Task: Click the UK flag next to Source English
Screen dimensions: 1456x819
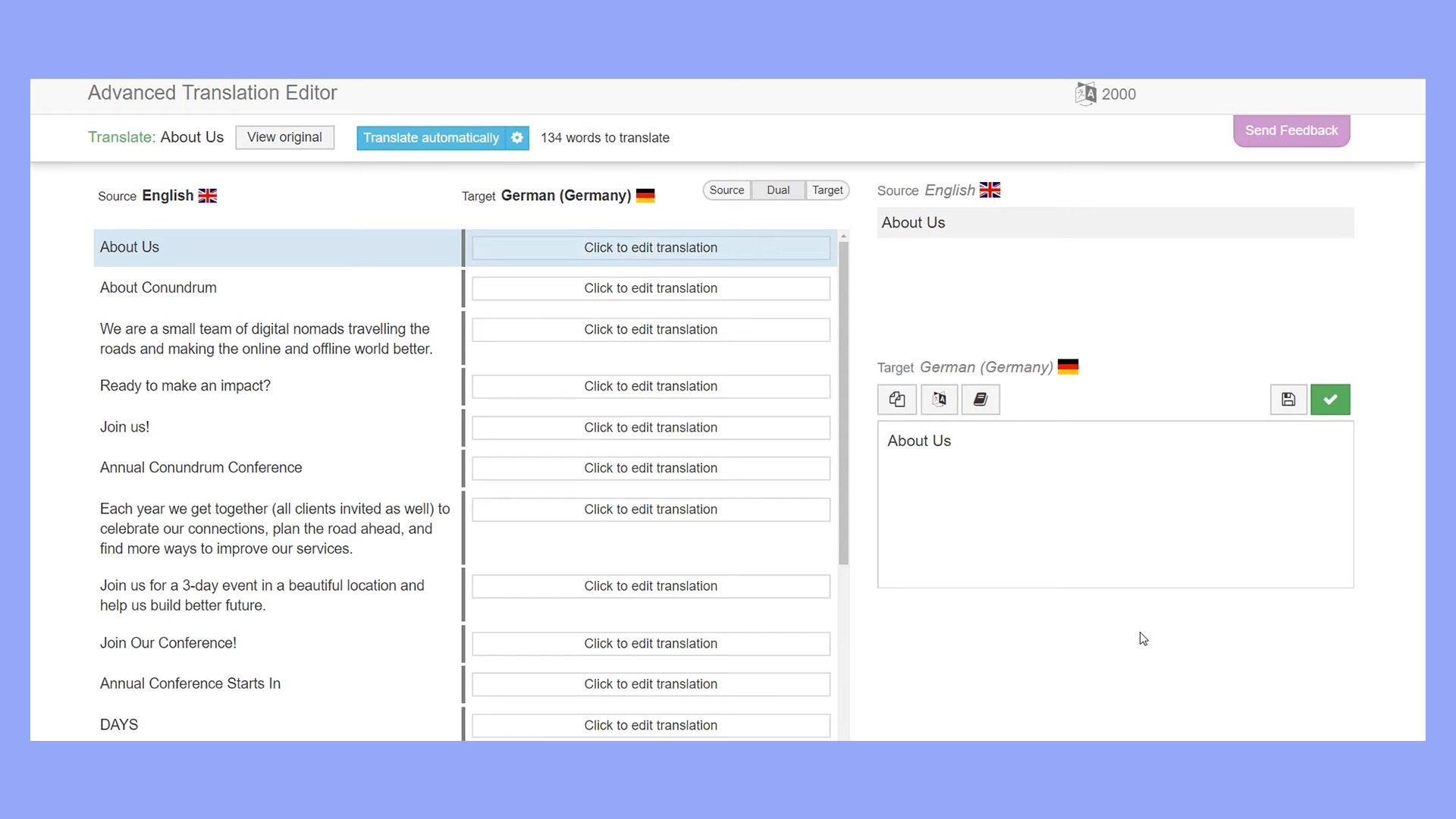Action: (207, 195)
